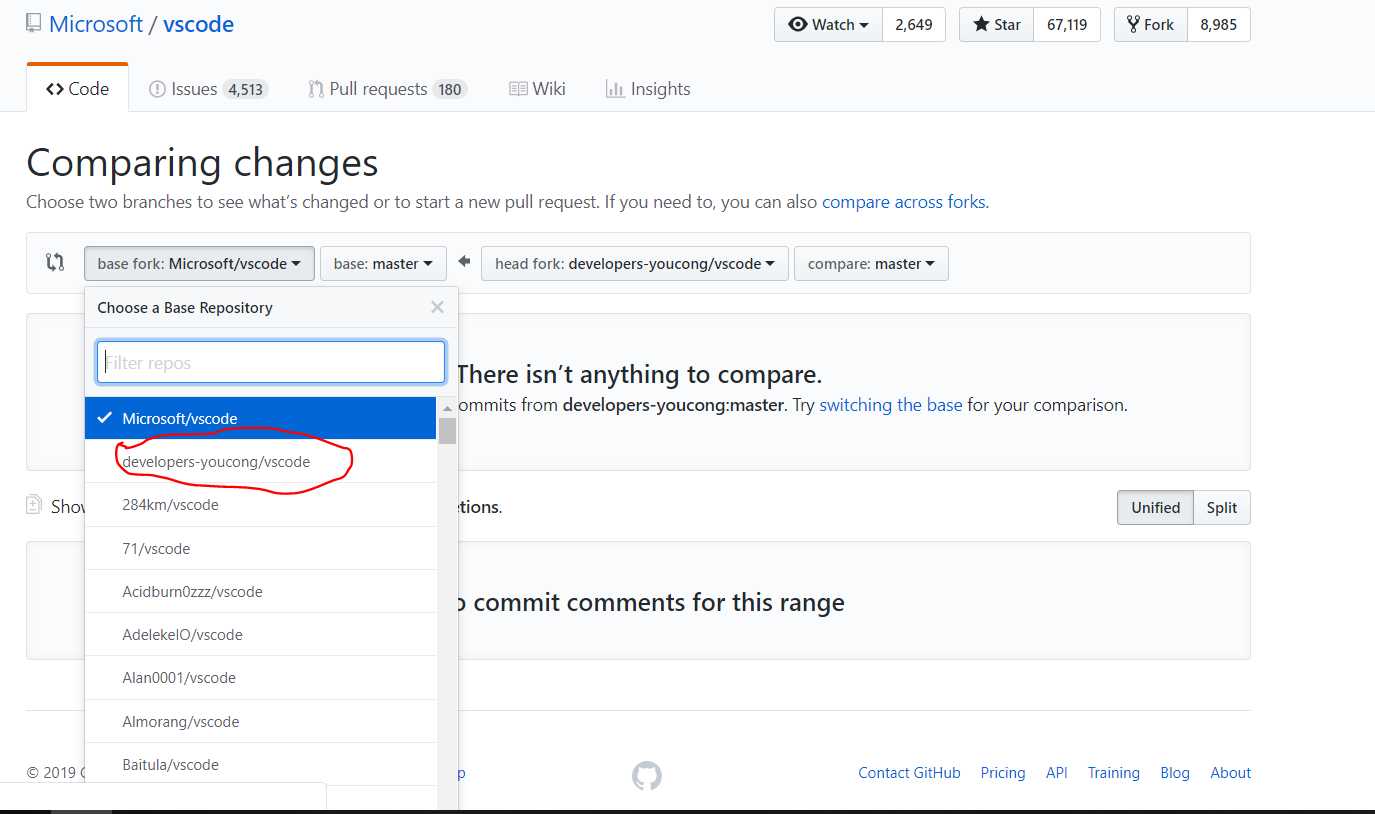
Task: Open the Insights tab
Action: tap(648, 89)
